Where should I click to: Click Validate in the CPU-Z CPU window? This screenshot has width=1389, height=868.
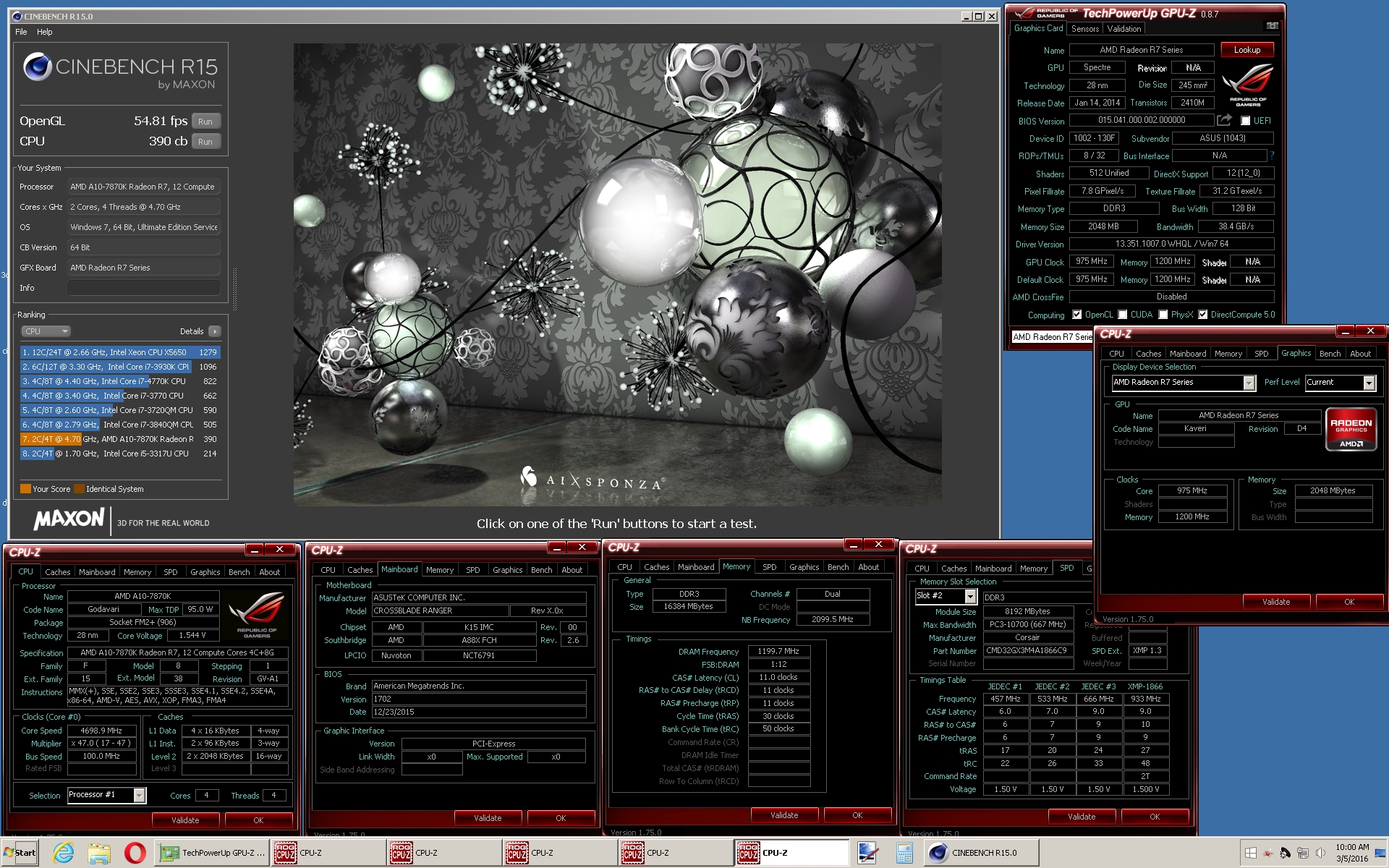185,820
